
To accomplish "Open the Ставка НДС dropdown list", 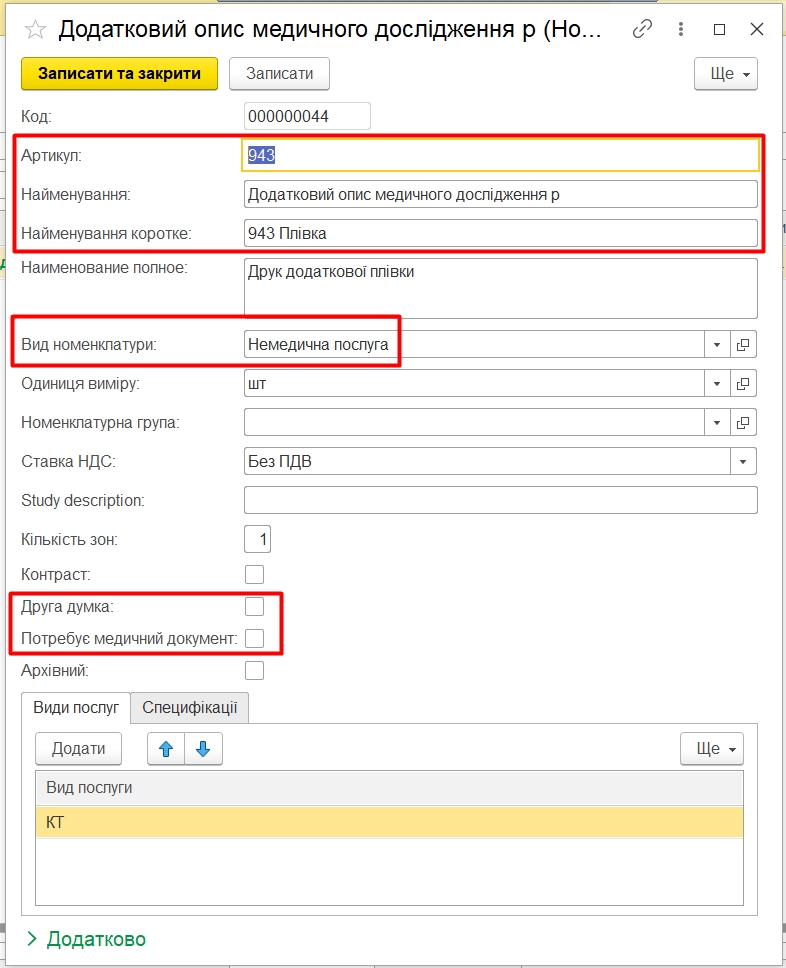I will 743,461.
